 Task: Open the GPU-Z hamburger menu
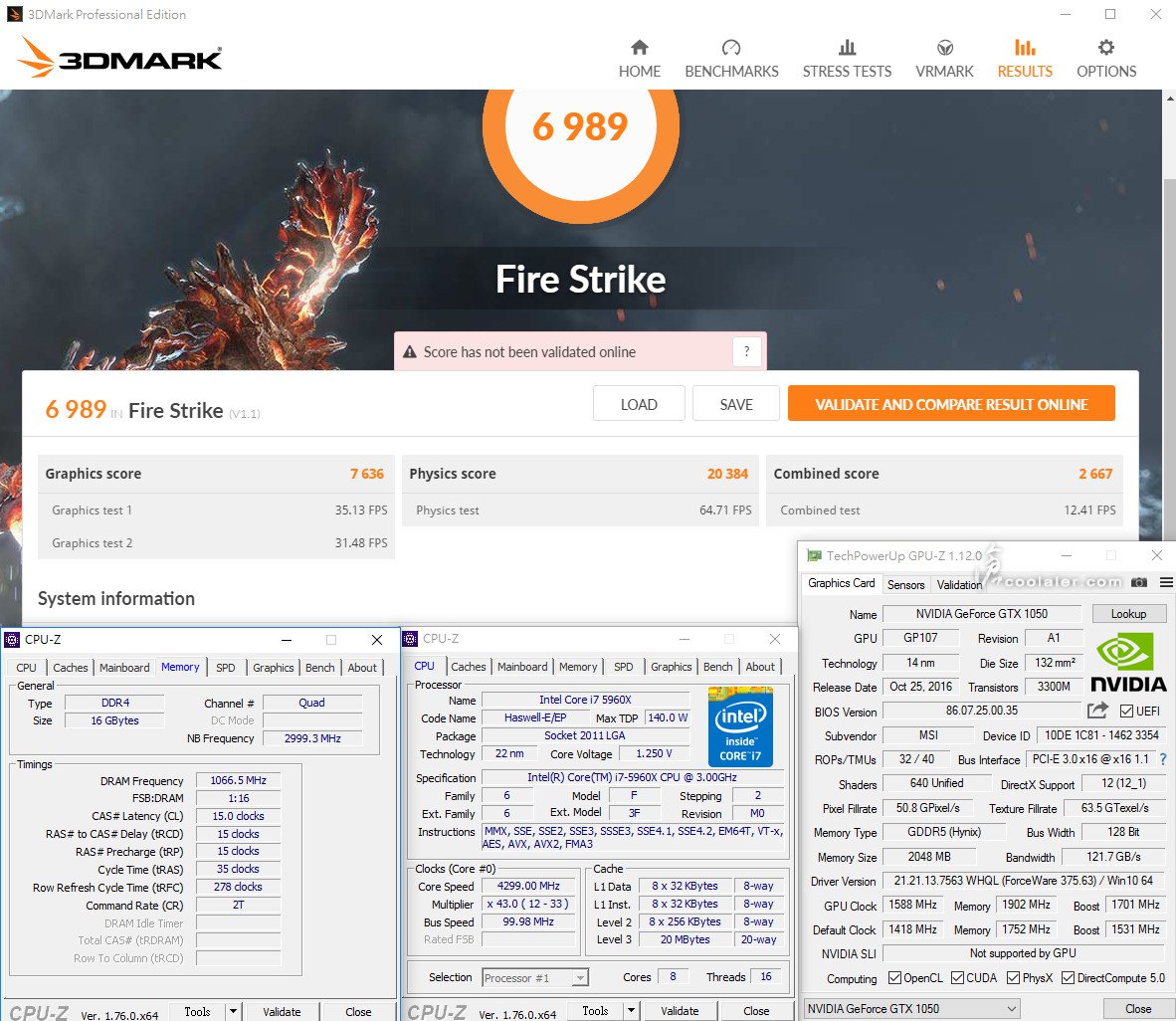pyautogui.click(x=1165, y=582)
